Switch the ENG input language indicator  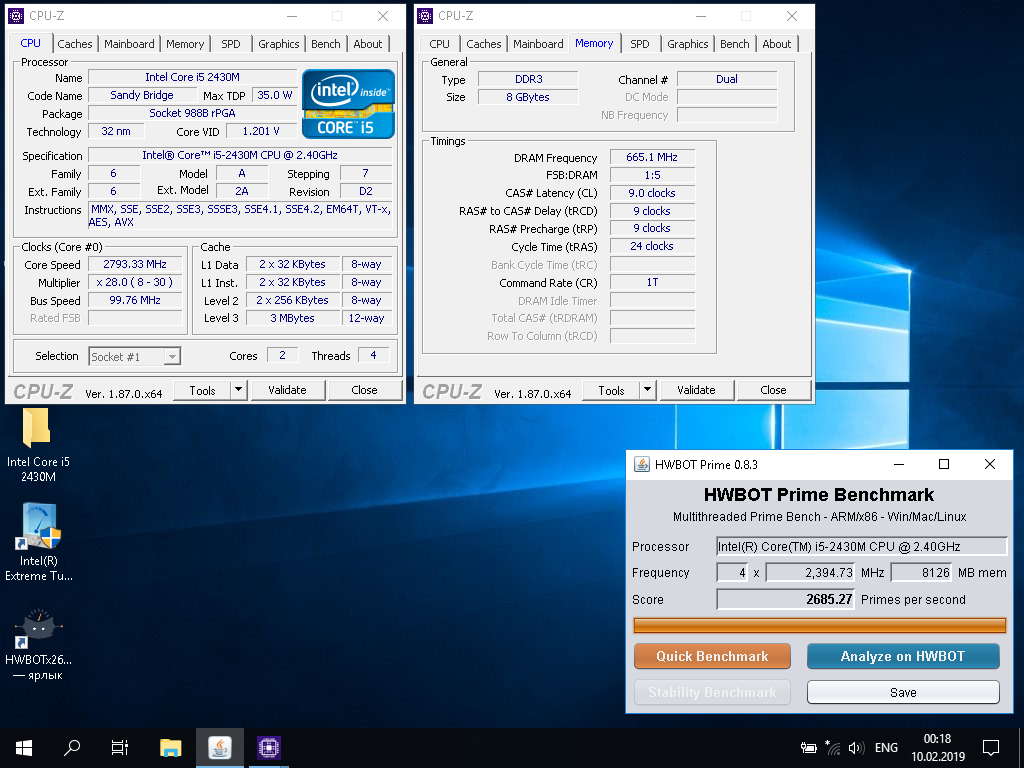click(x=886, y=748)
